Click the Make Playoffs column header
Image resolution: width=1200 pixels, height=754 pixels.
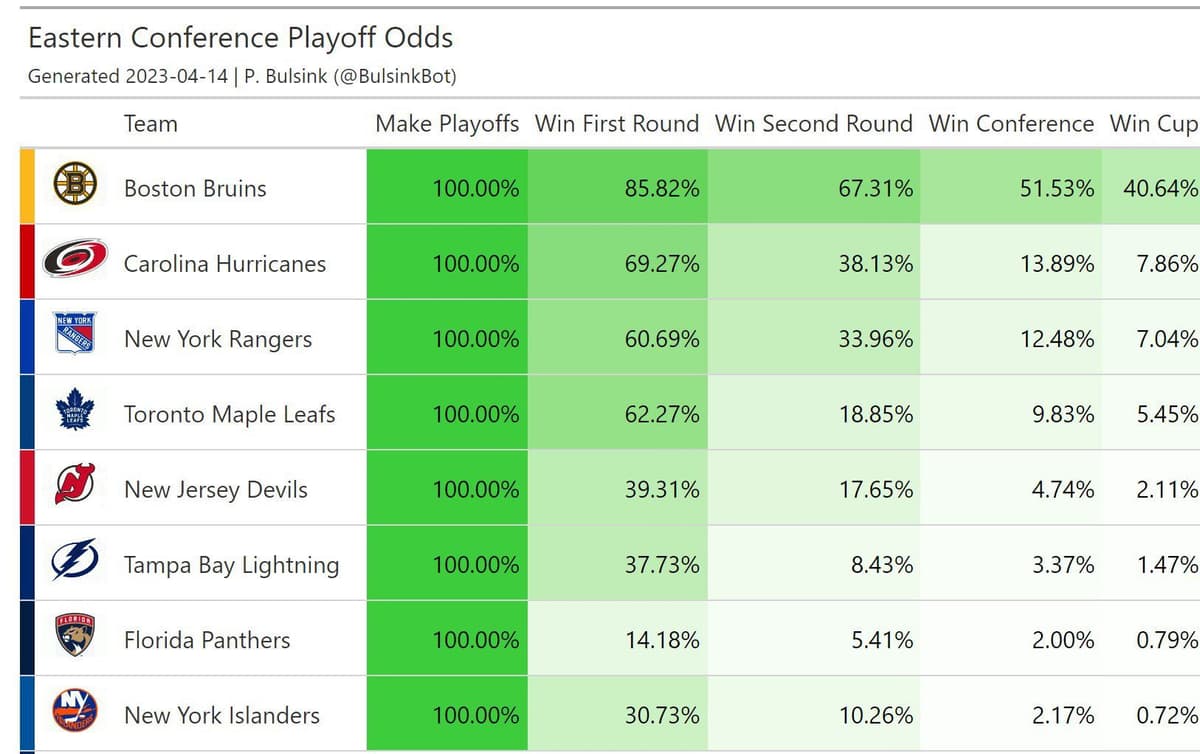447,124
